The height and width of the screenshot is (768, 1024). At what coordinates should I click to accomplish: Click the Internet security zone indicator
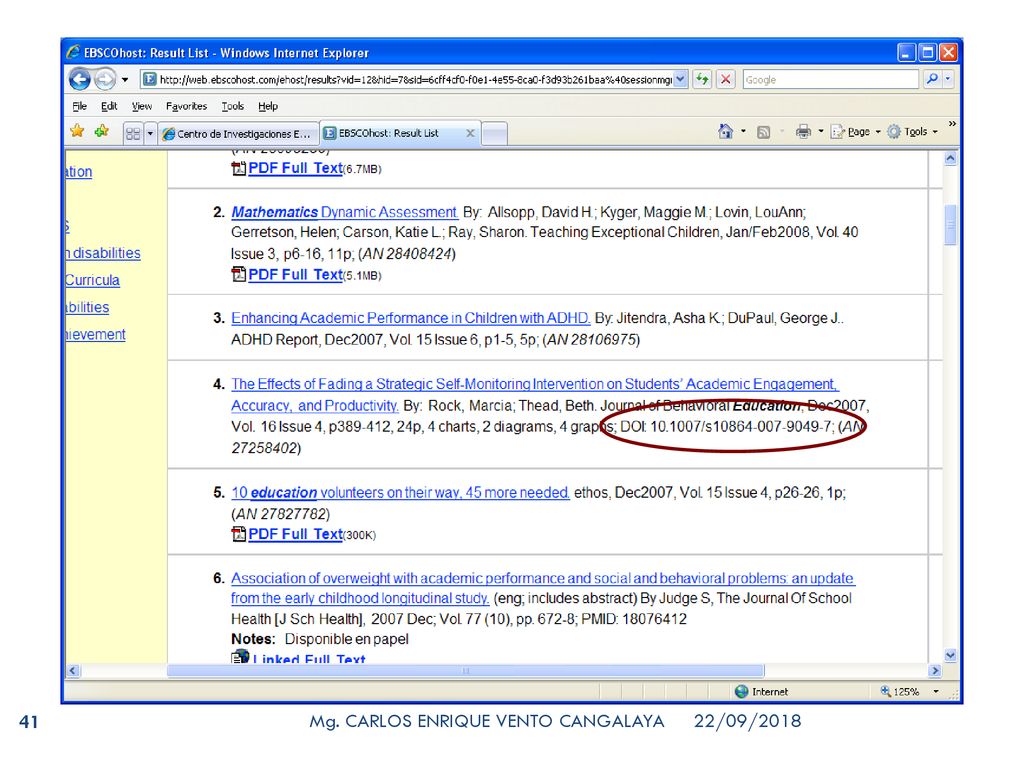pyautogui.click(x=761, y=692)
